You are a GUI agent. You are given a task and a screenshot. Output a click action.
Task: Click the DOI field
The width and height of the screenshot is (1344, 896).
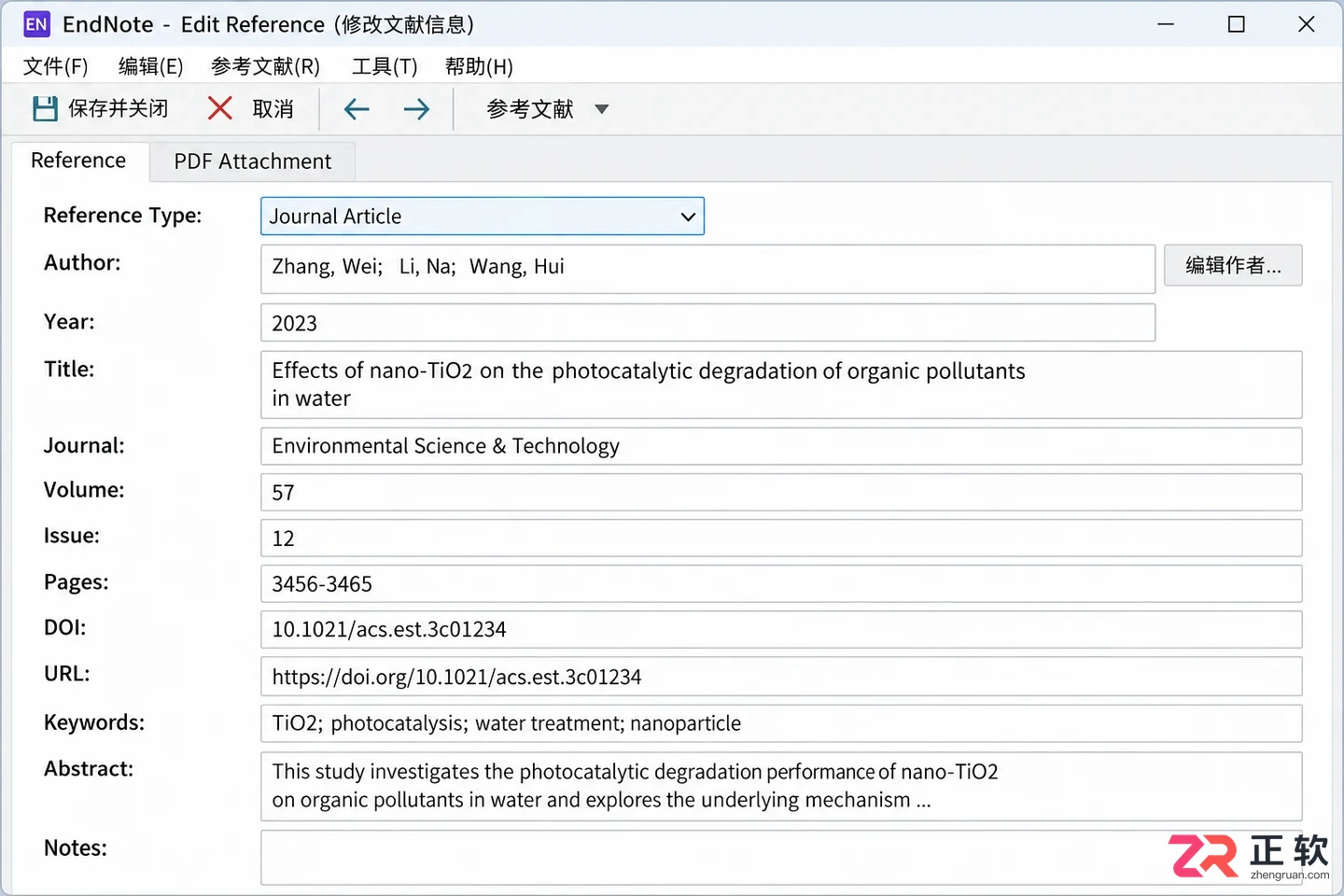781,630
